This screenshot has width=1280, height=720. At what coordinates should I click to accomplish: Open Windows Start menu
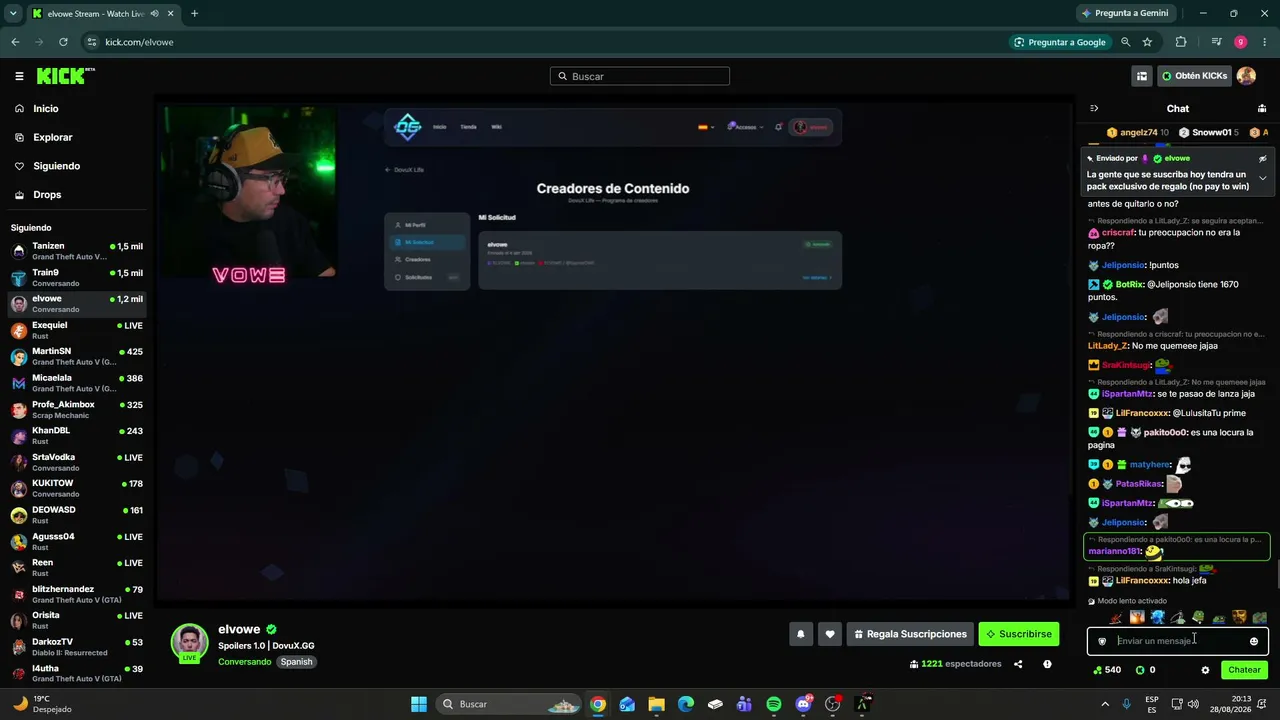(419, 704)
